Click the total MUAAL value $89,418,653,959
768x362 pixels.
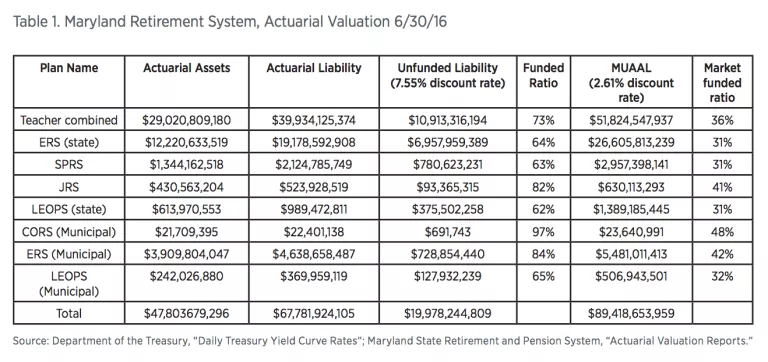click(x=631, y=314)
